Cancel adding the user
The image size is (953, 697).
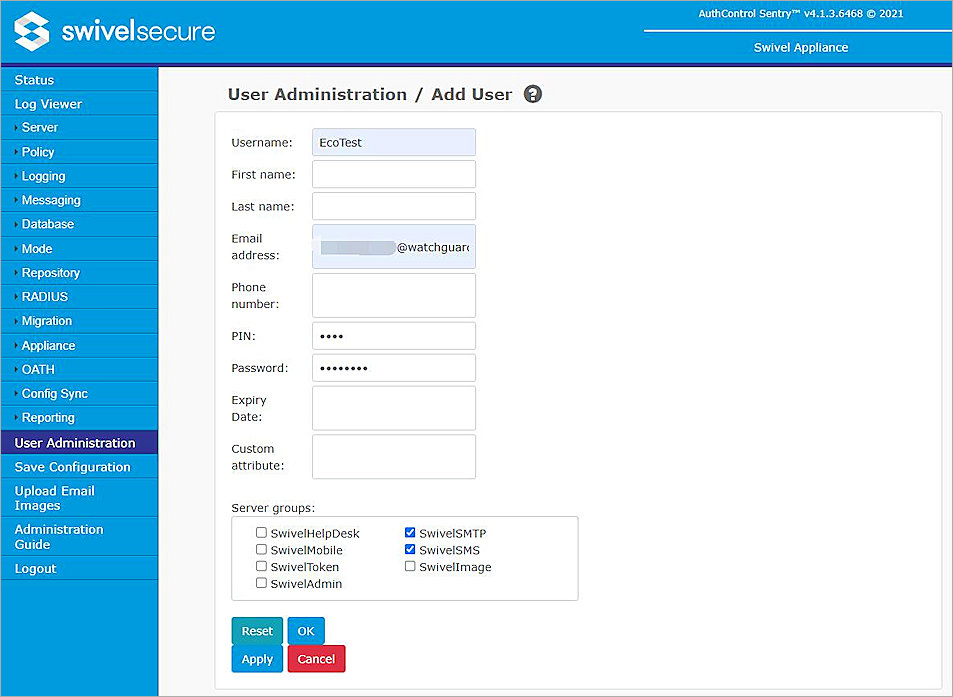(x=316, y=658)
